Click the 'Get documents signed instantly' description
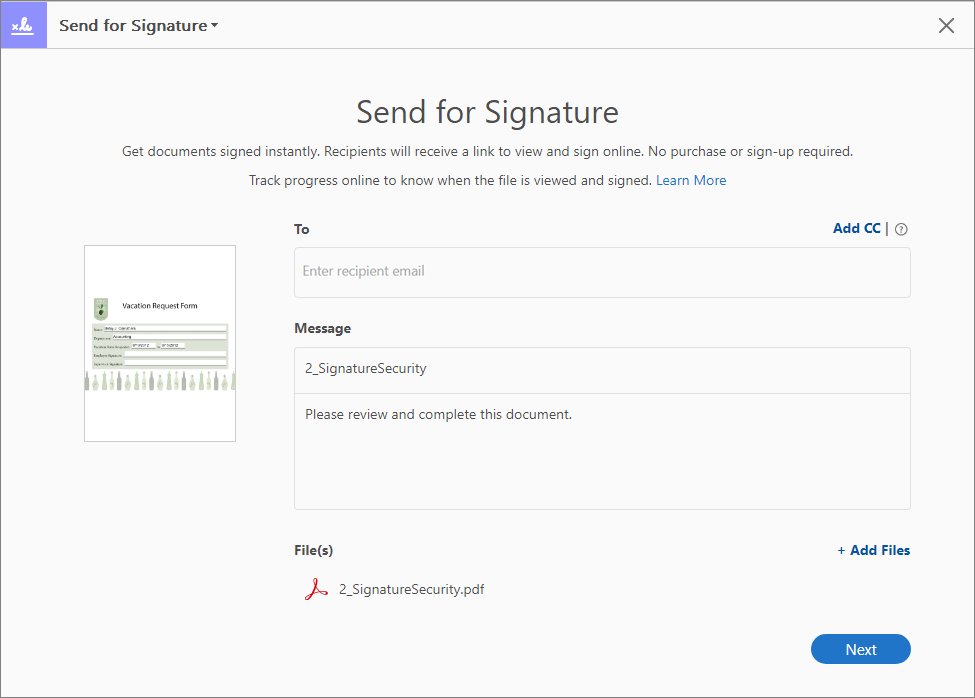Image resolution: width=975 pixels, height=698 pixels. point(487,152)
